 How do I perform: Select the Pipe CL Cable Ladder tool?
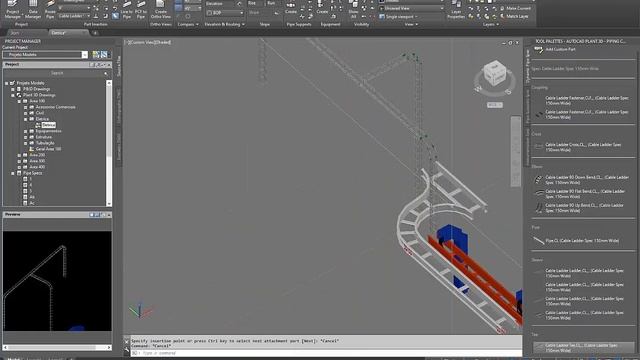point(576,241)
